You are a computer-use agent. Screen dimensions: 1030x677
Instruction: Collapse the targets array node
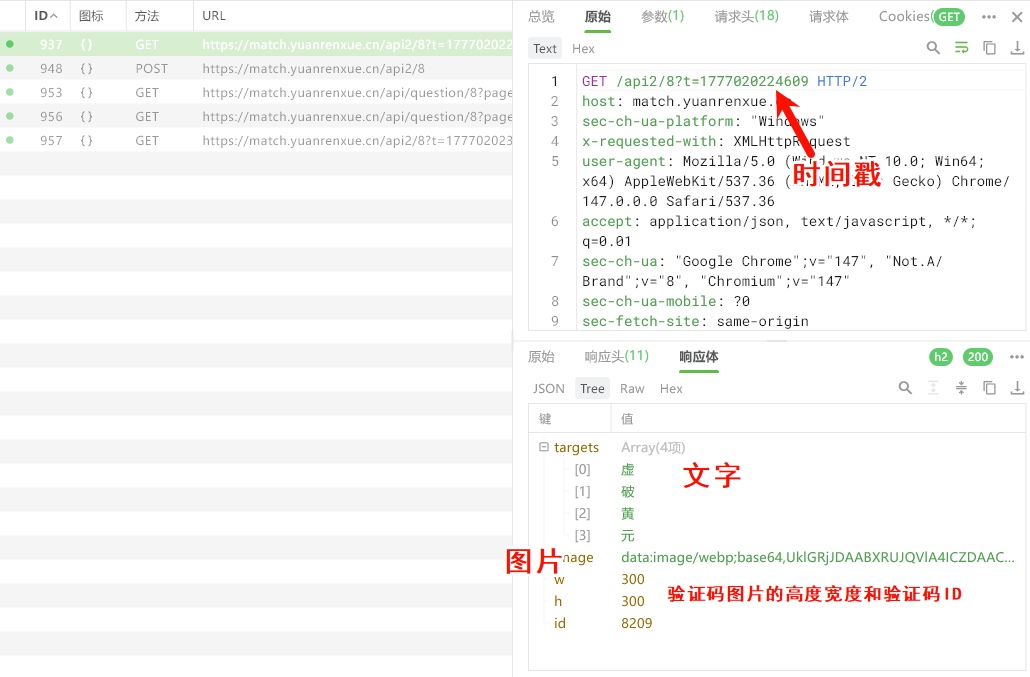click(x=544, y=447)
